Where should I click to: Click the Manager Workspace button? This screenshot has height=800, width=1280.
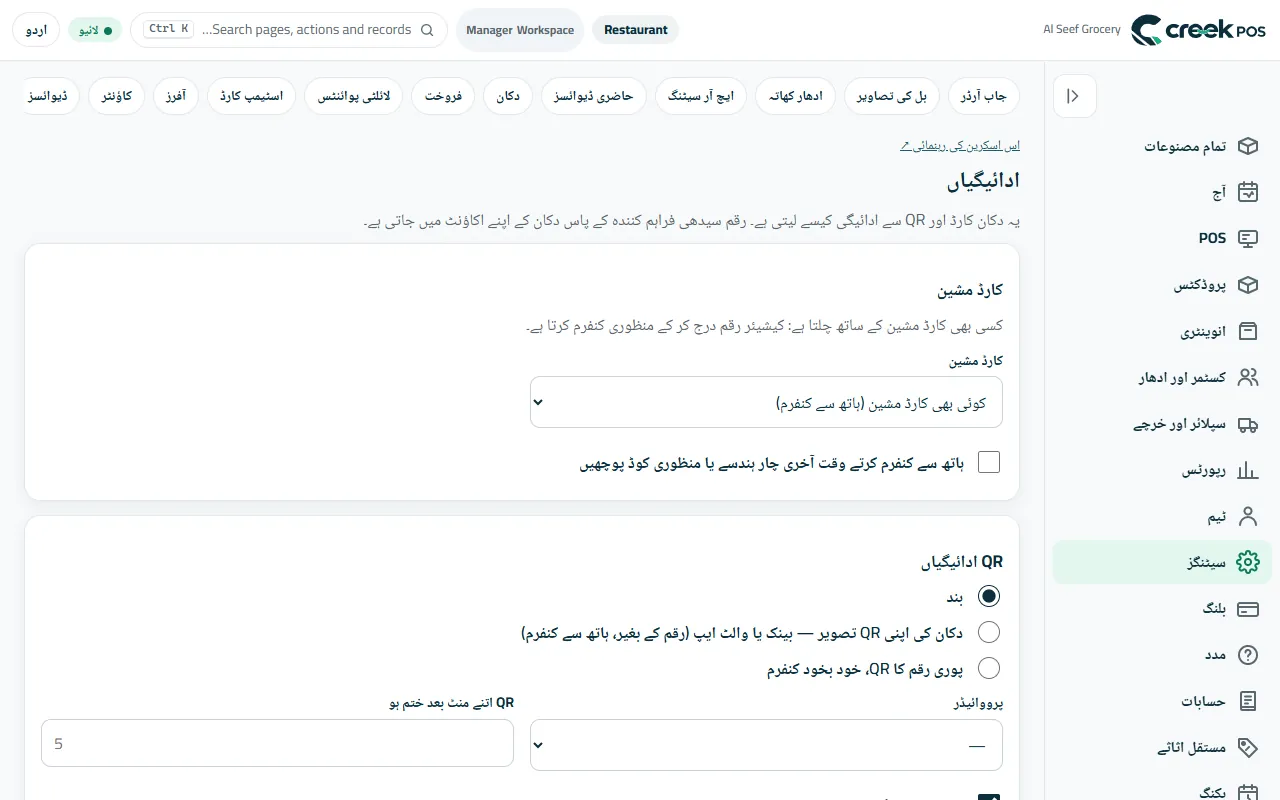(x=520, y=30)
